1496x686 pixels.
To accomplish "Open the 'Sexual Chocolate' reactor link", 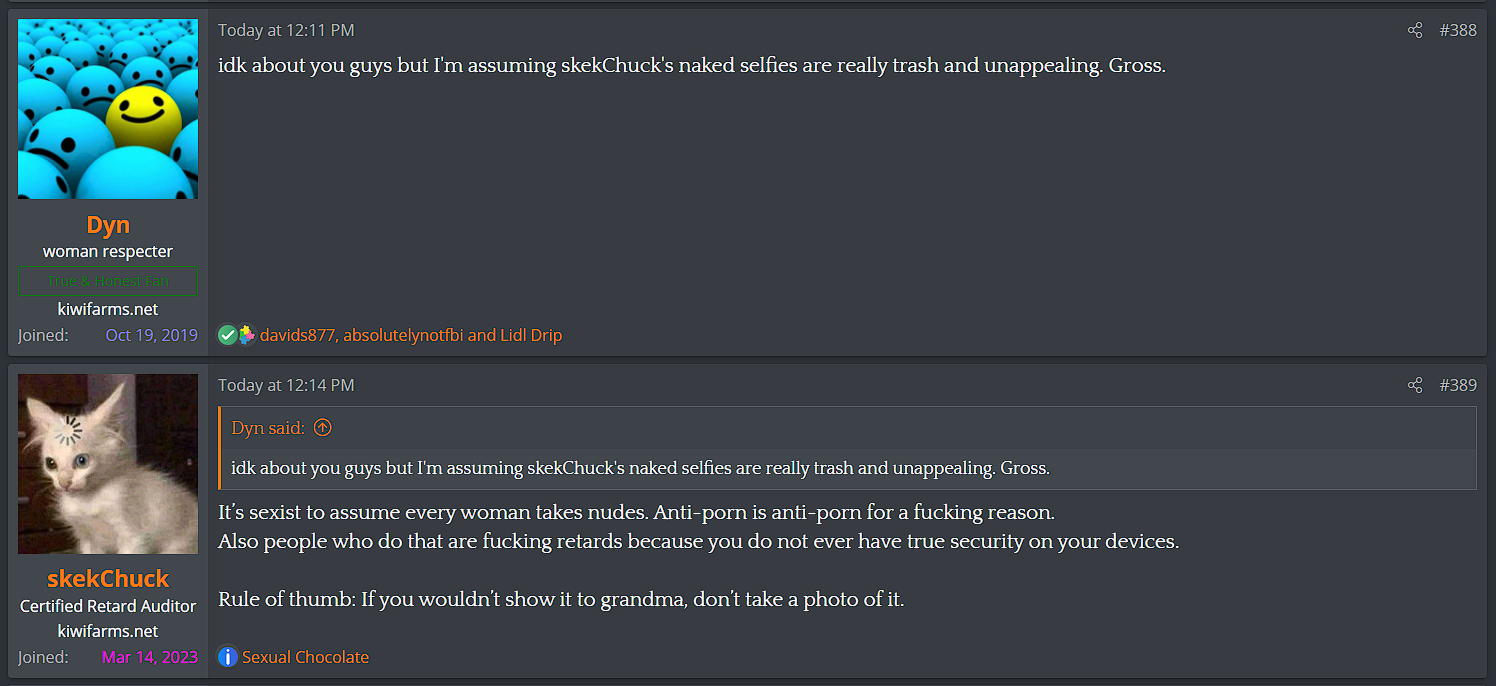I will [305, 657].
